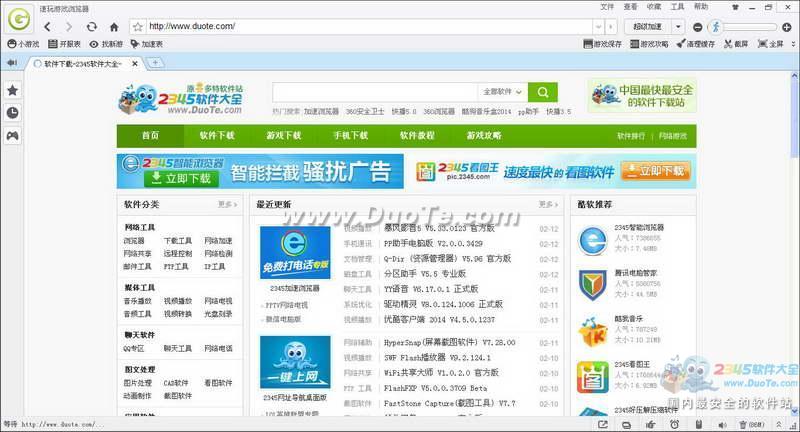Click the 立即下载 button in browser banner
The image size is (800, 432).
[x=182, y=178]
